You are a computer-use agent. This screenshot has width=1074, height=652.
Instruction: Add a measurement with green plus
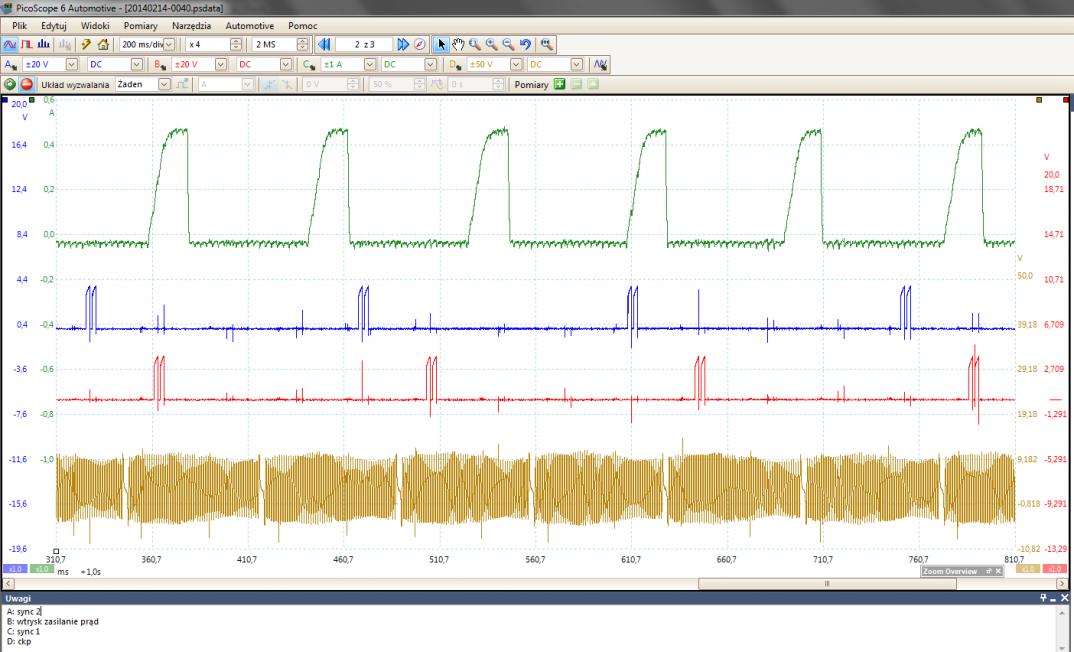pos(560,85)
